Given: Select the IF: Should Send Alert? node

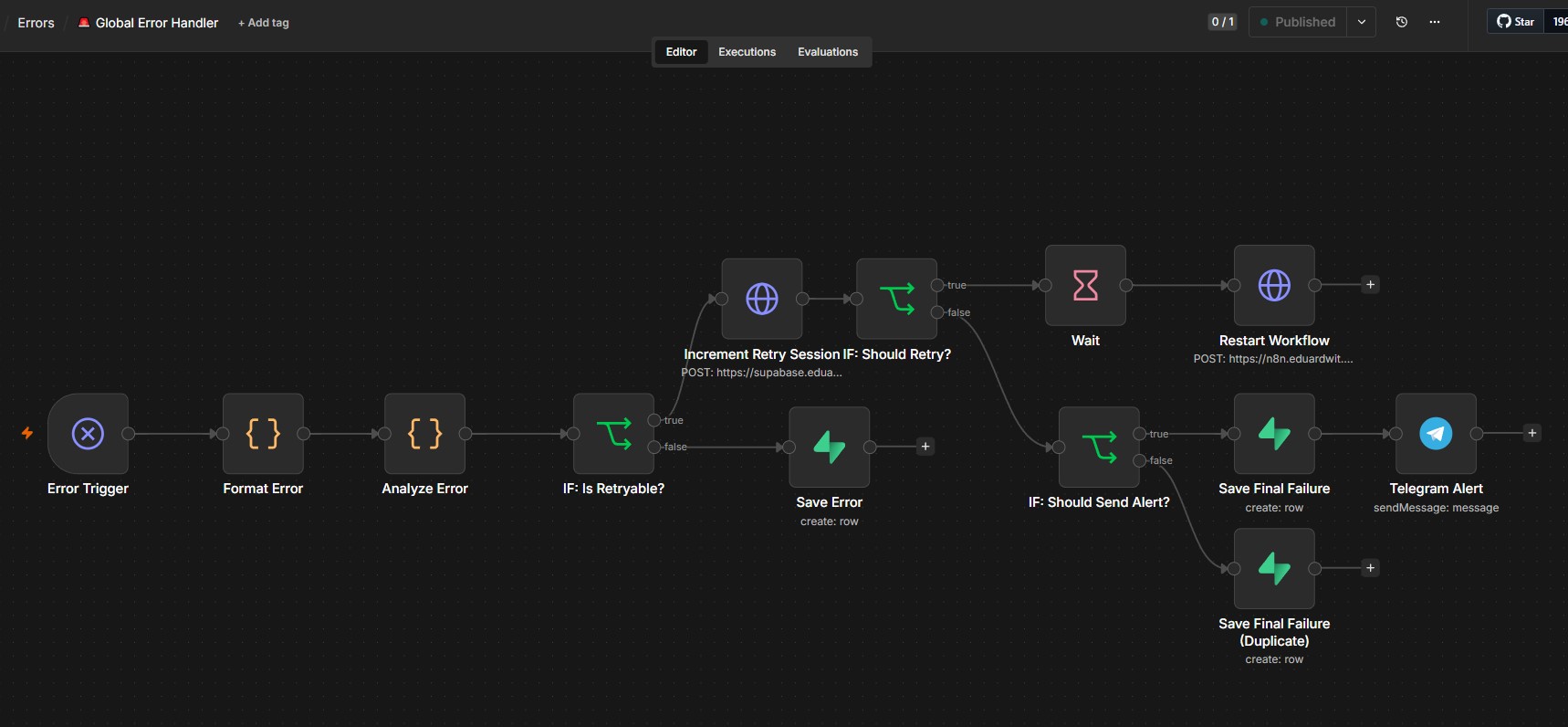Looking at the screenshot, I should click(1100, 448).
